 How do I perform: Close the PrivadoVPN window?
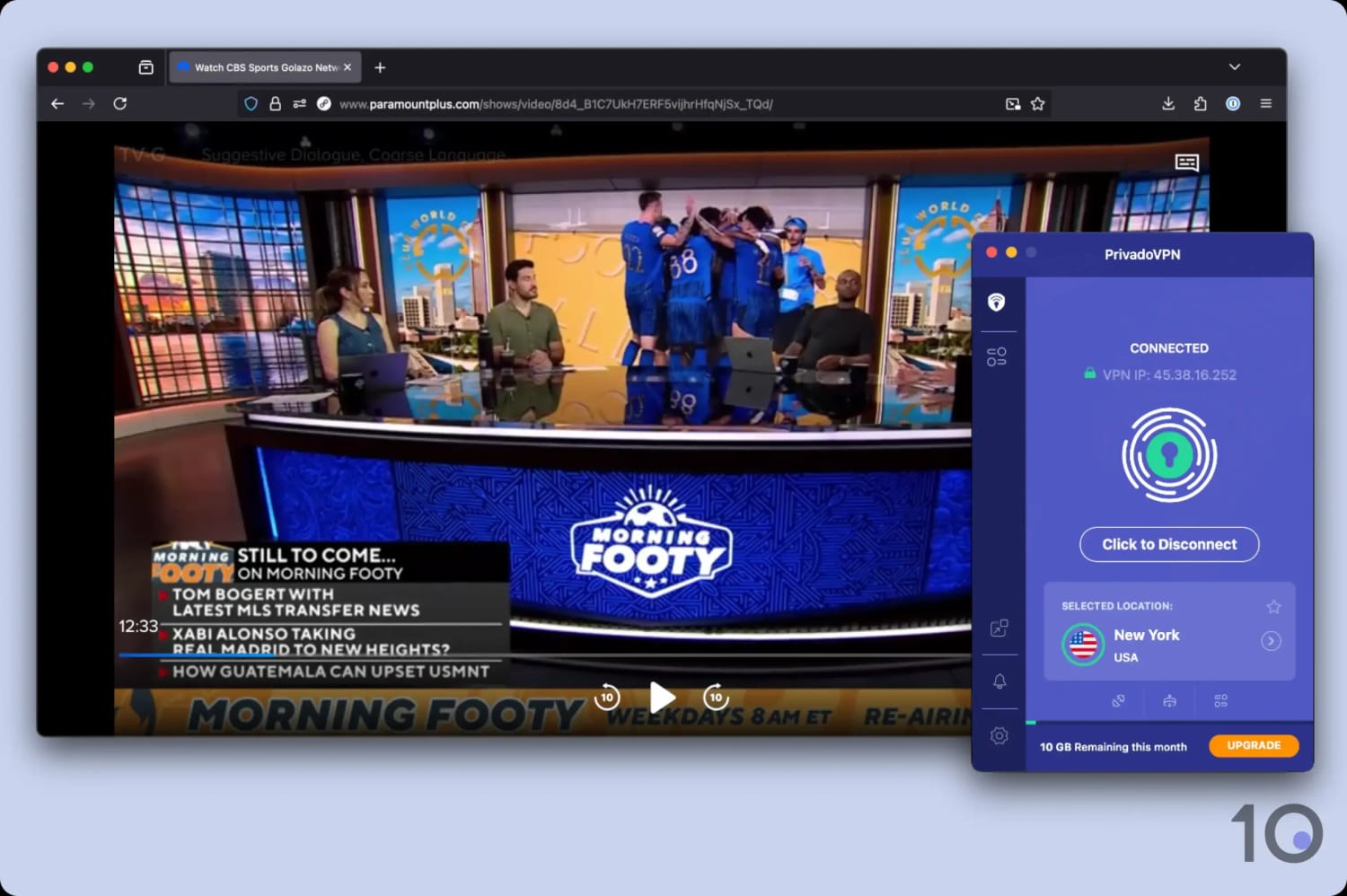(991, 252)
